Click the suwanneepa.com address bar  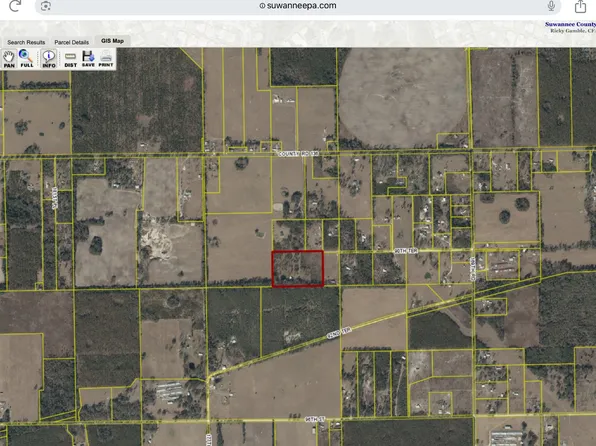pos(298,6)
